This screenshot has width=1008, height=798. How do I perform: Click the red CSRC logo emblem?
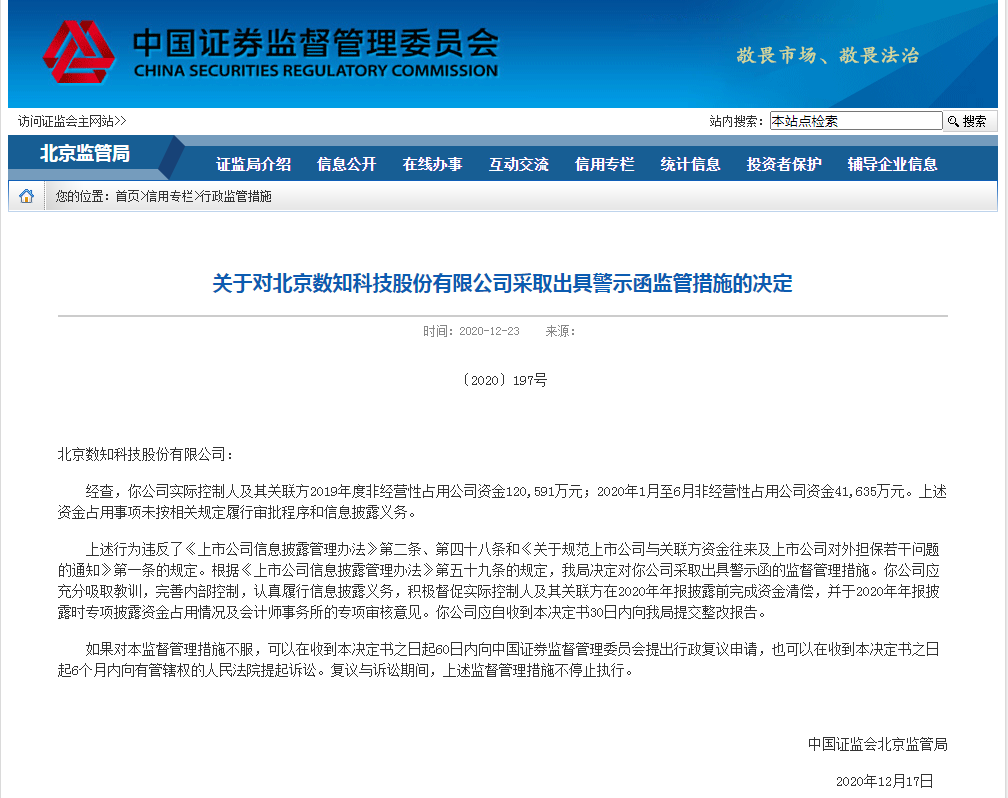tap(78, 52)
